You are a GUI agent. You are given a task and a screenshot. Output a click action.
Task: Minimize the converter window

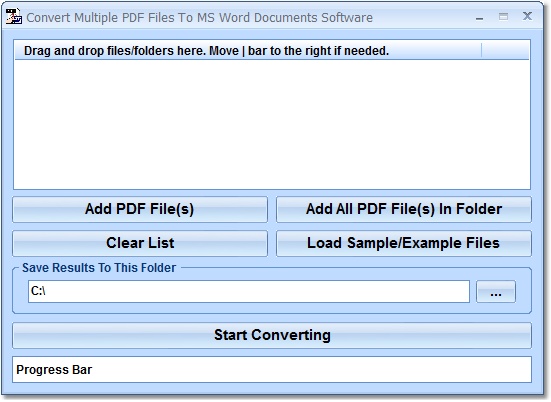tap(479, 17)
